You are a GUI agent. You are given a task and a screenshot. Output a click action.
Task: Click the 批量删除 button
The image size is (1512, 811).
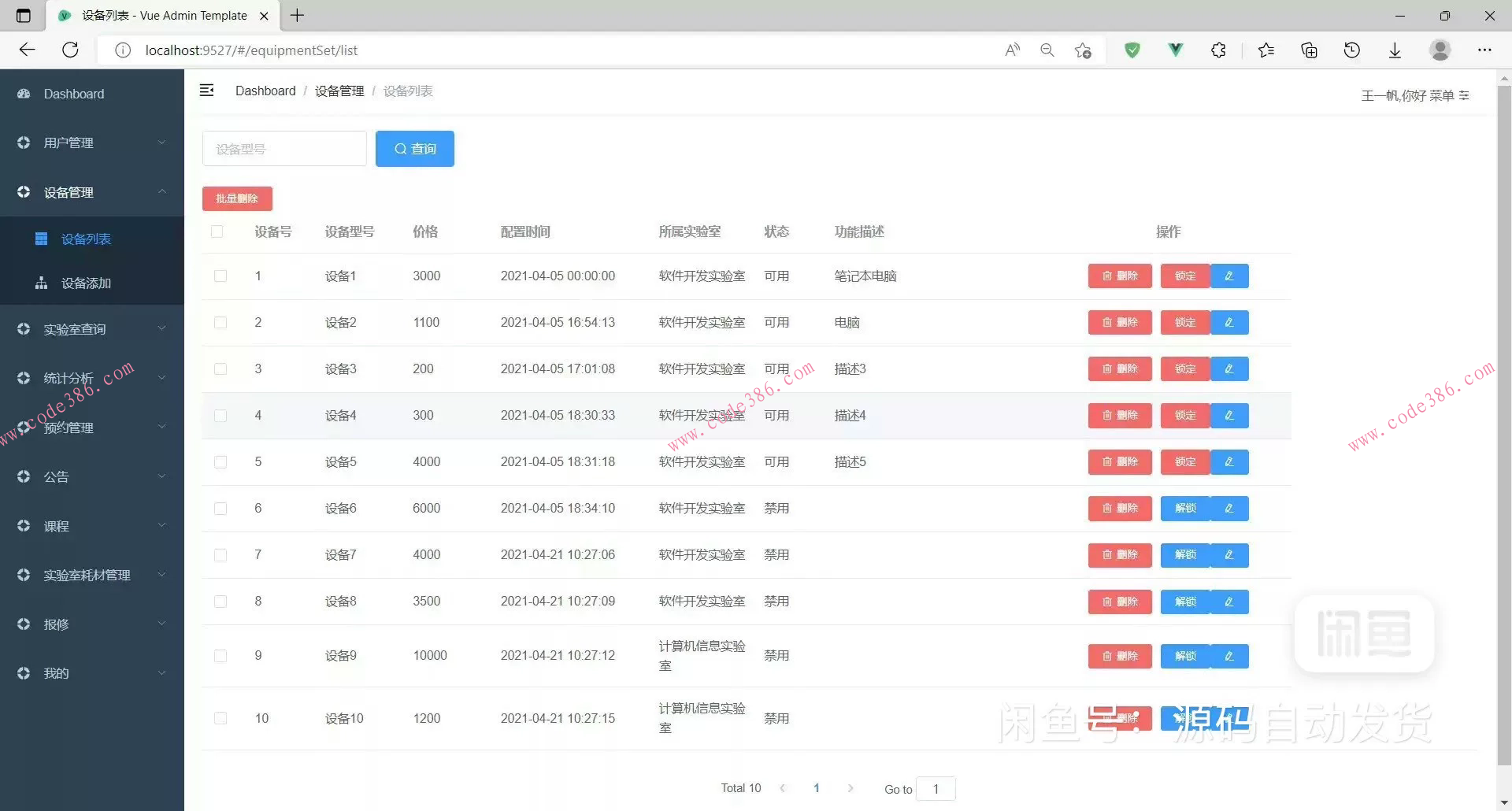tap(237, 198)
